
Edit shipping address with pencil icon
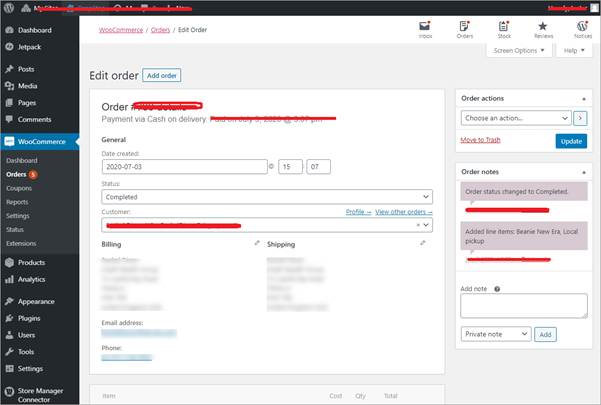[422, 243]
